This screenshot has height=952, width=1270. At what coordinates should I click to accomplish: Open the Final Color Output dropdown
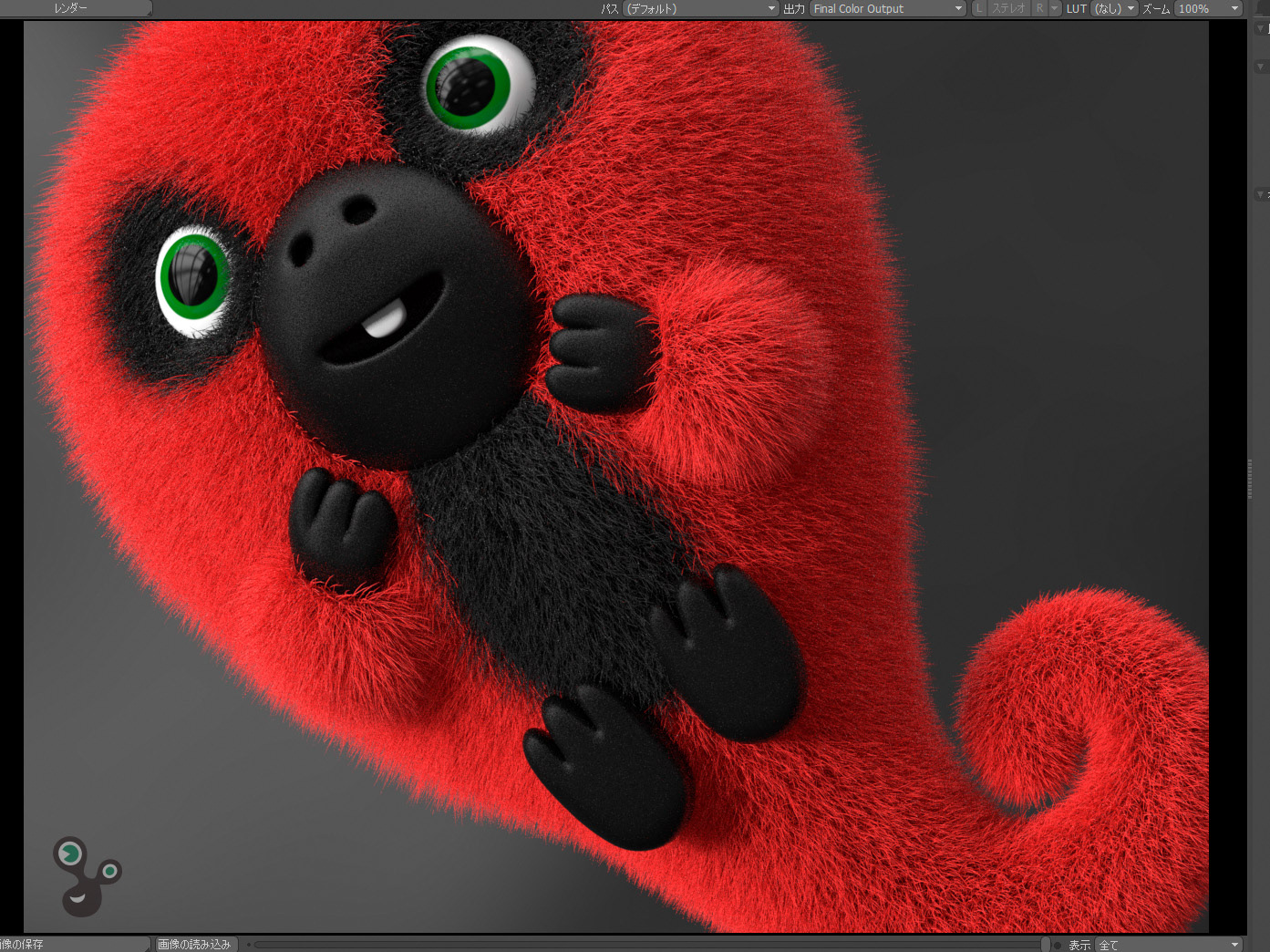(888, 8)
